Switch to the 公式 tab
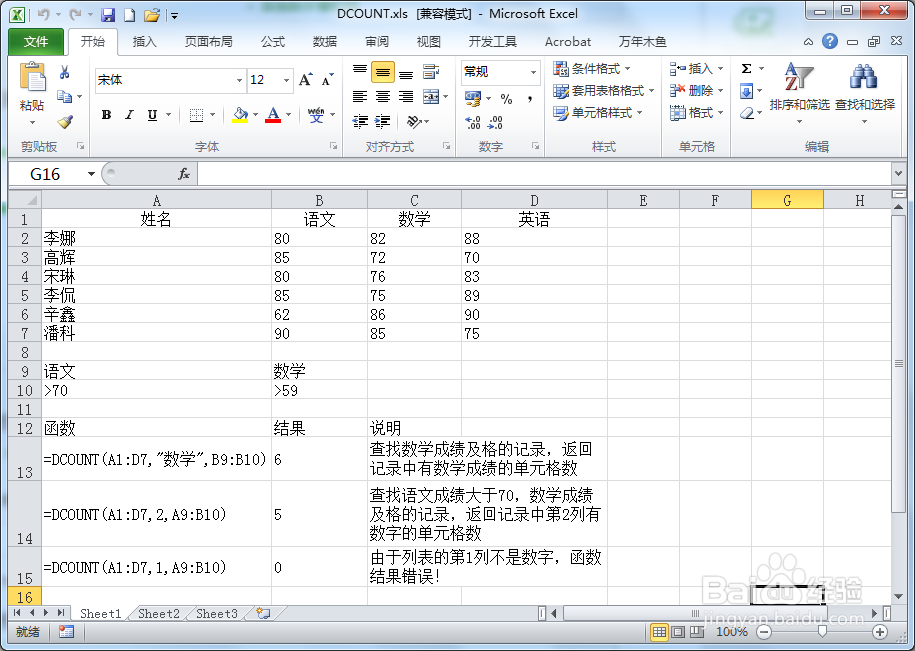 (x=273, y=41)
